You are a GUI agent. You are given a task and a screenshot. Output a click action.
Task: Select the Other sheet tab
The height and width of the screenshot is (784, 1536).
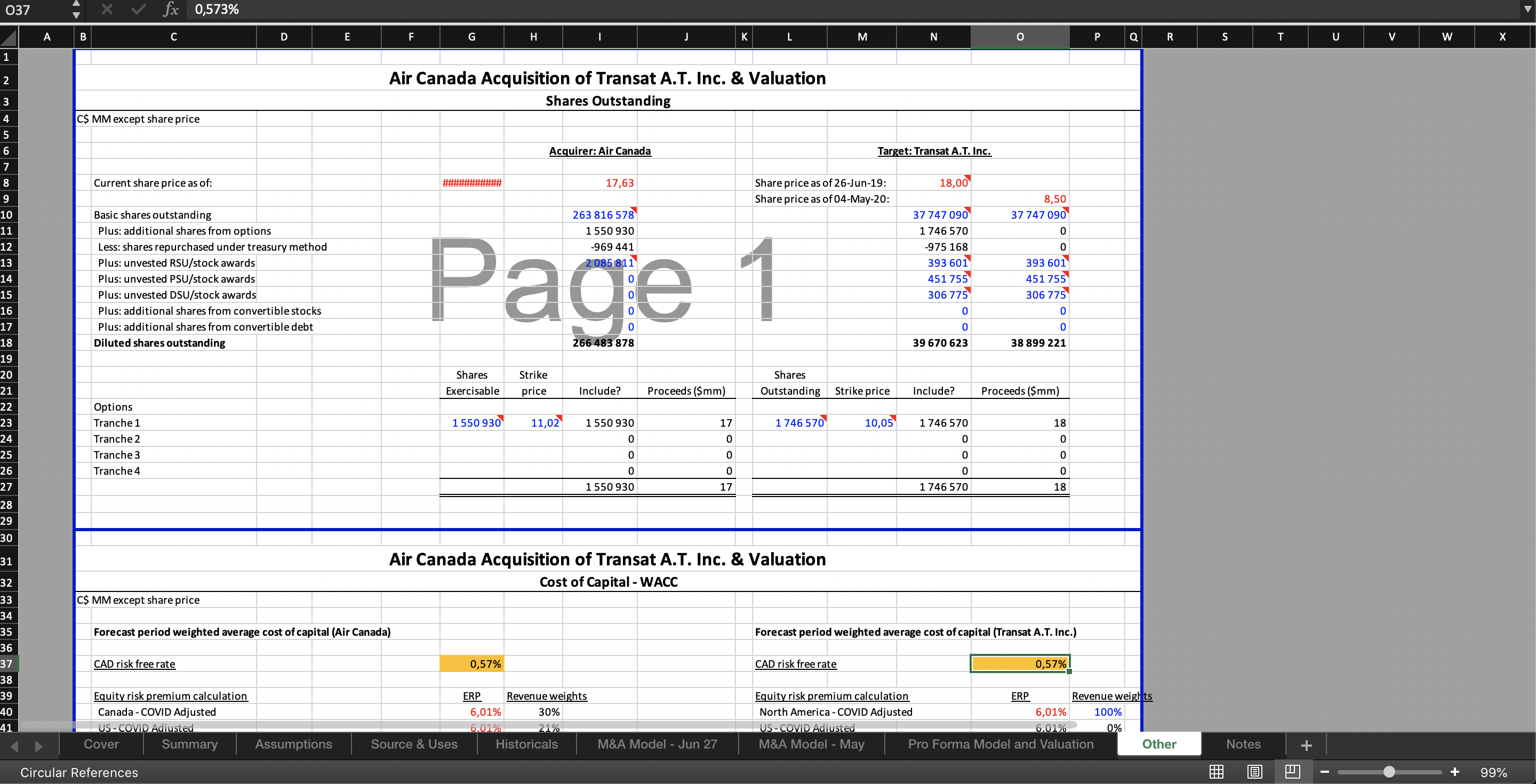[x=1159, y=744]
